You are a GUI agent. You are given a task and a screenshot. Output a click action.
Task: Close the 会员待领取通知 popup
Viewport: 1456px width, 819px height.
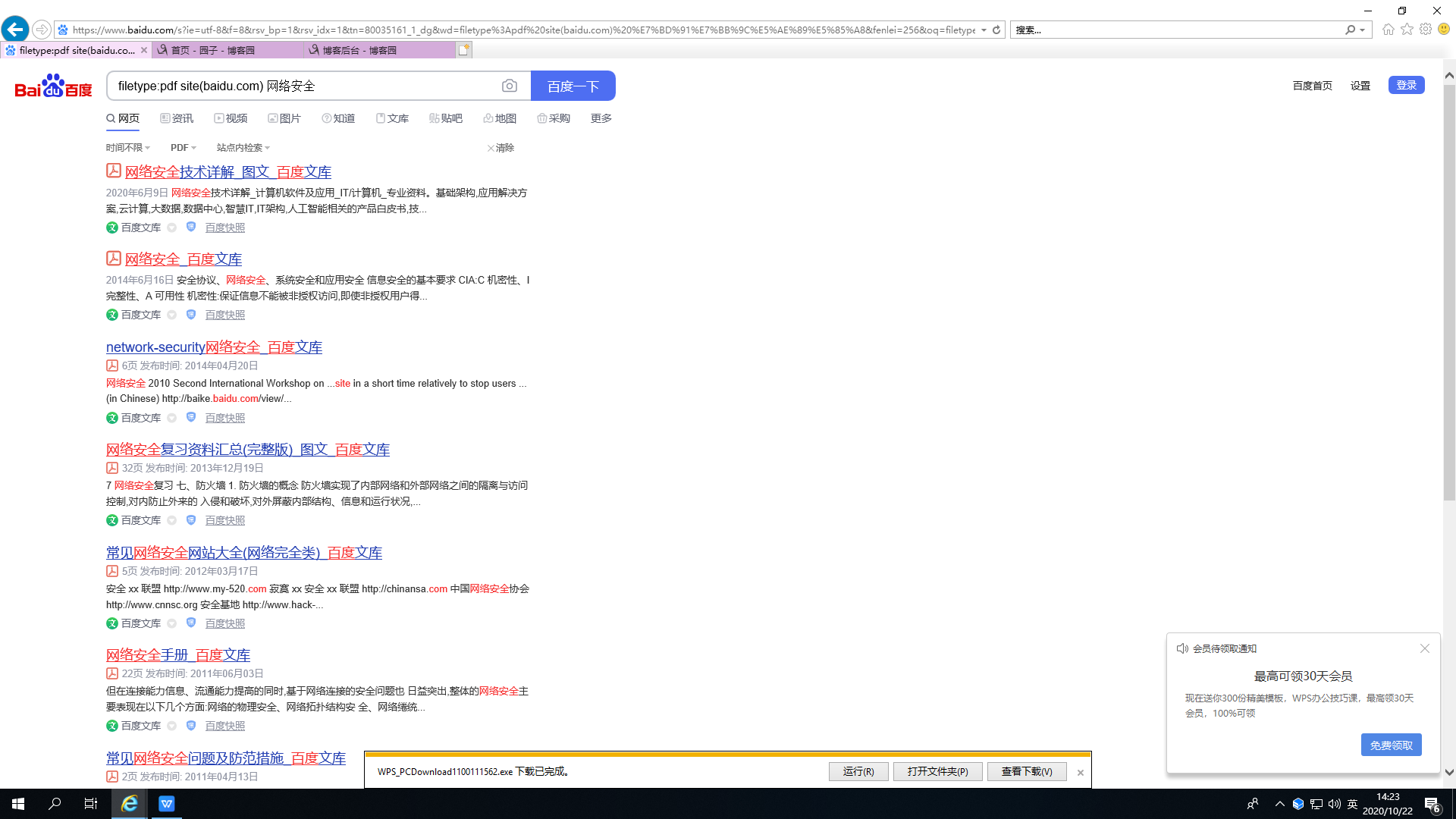pos(1424,648)
